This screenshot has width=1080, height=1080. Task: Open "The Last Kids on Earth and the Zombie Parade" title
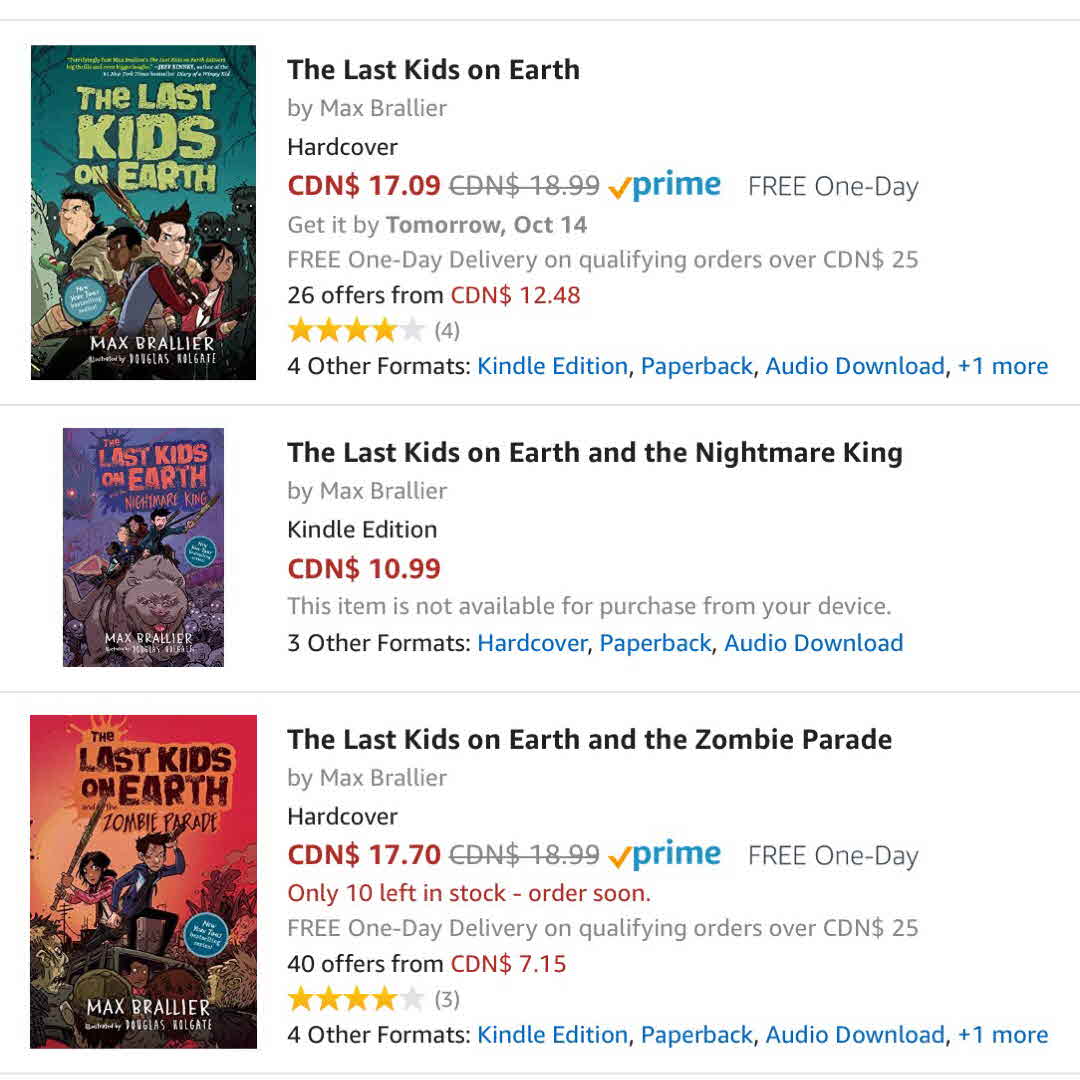pyautogui.click(x=589, y=740)
